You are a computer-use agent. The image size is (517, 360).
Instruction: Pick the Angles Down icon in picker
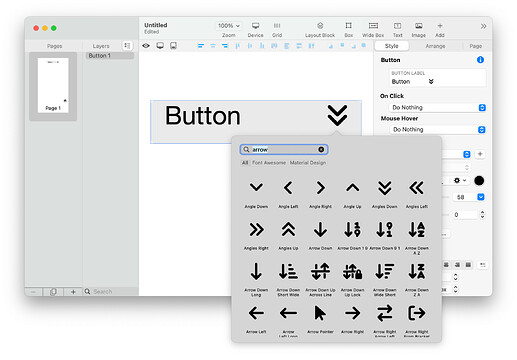[x=384, y=188]
